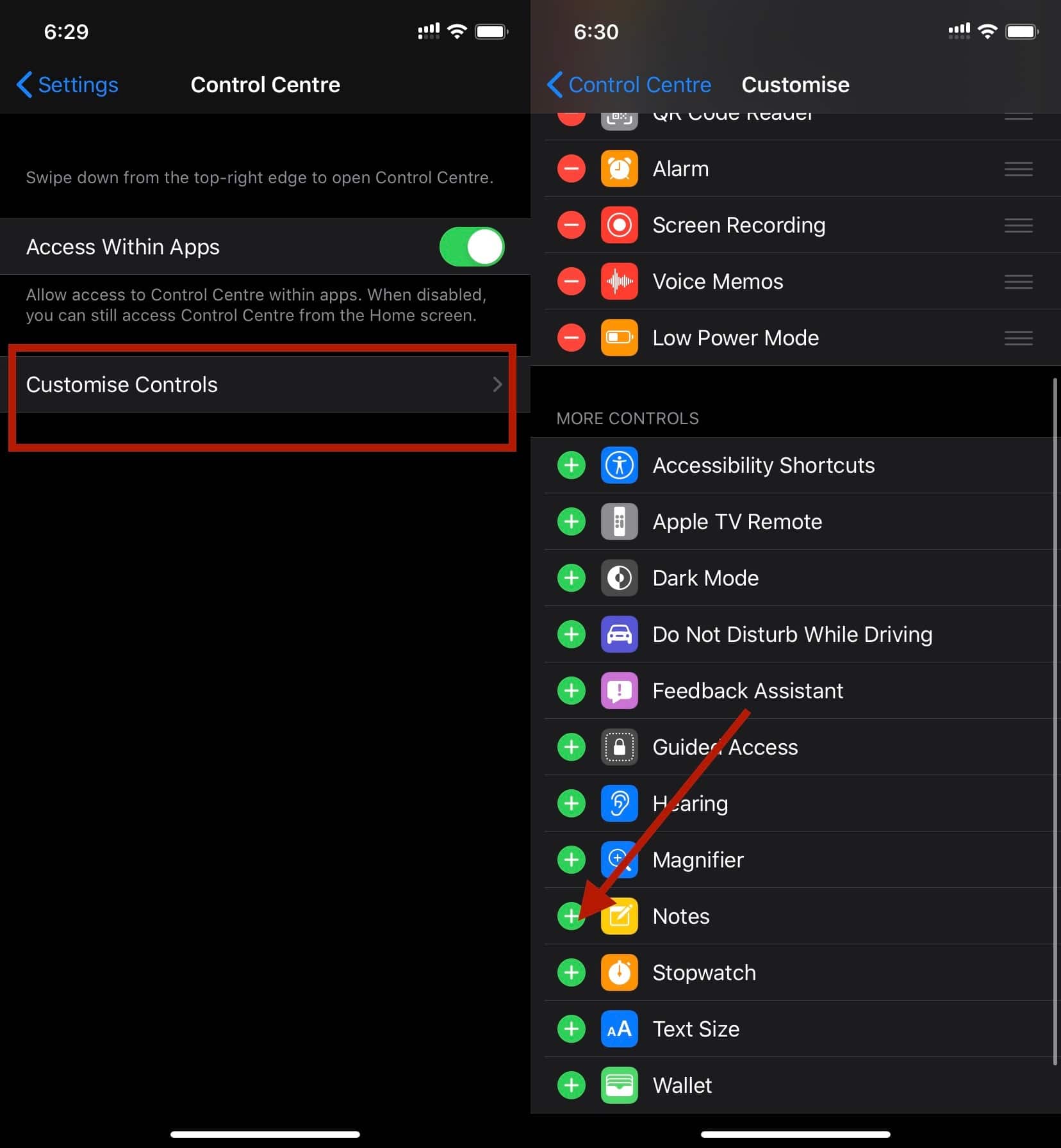Select the Text Size label
The width and height of the screenshot is (1061, 1148).
click(x=696, y=1029)
